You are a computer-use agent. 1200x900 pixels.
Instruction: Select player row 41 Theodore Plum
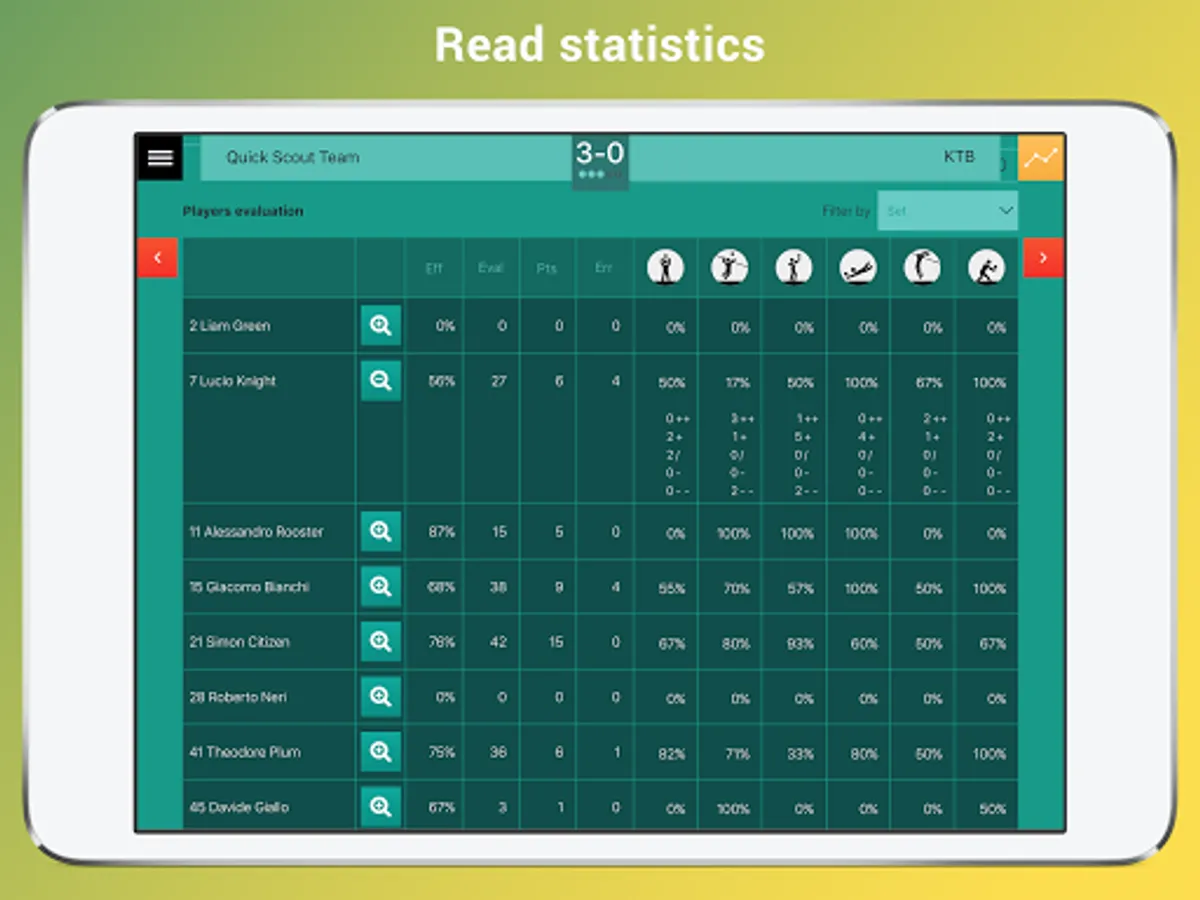point(600,752)
